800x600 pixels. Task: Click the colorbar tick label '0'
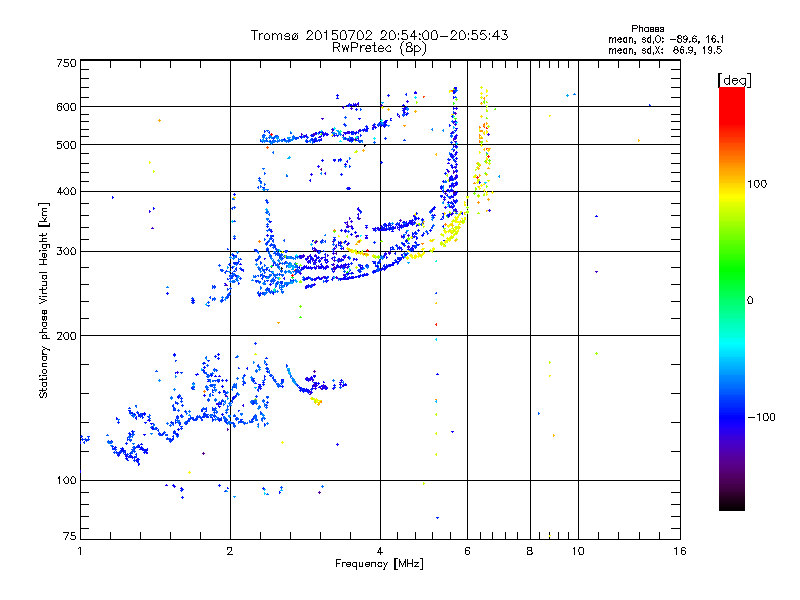(x=750, y=301)
